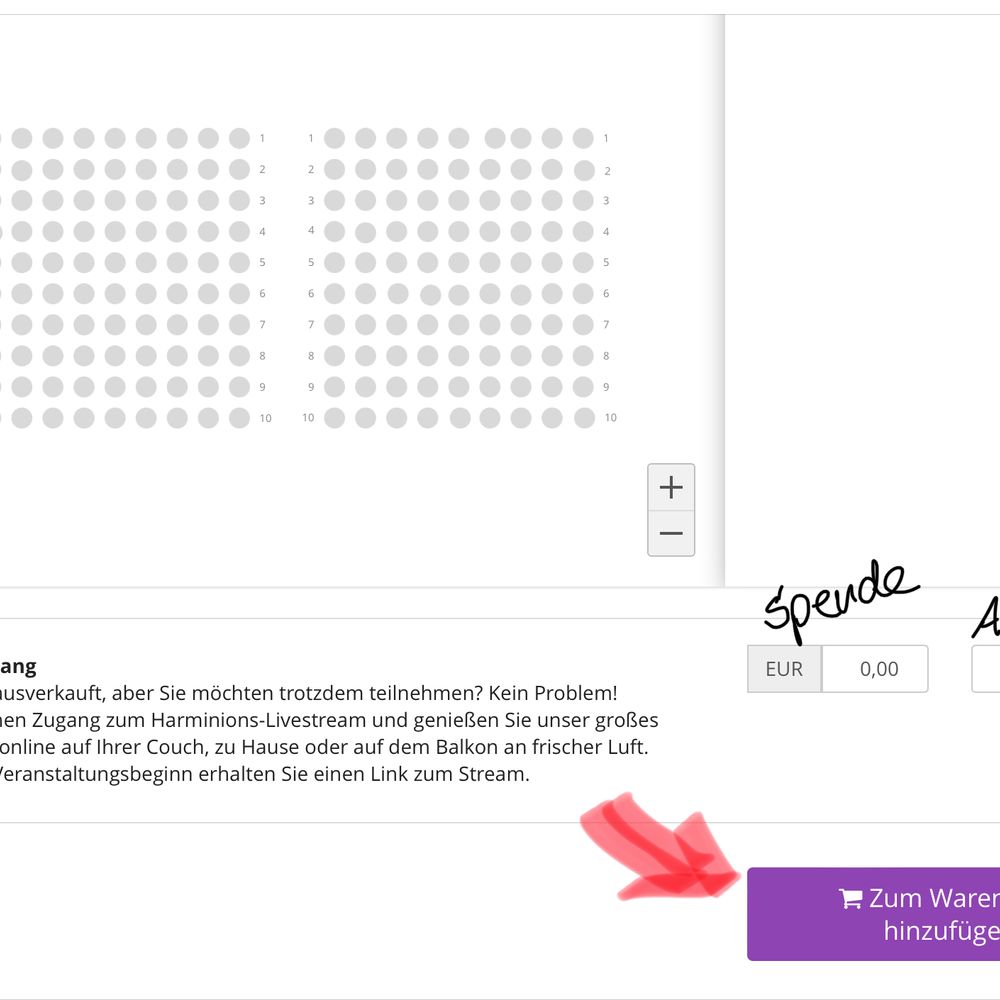Select first seat in right block row 5
The image size is (1000, 1000).
pos(334,262)
